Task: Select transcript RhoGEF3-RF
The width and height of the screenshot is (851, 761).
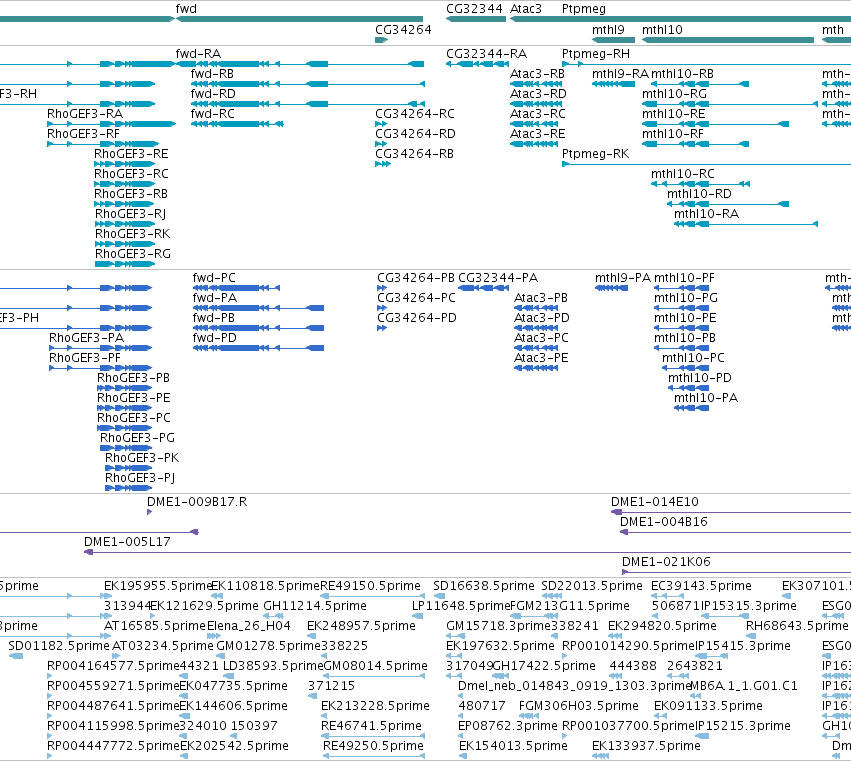Action: (x=83, y=134)
